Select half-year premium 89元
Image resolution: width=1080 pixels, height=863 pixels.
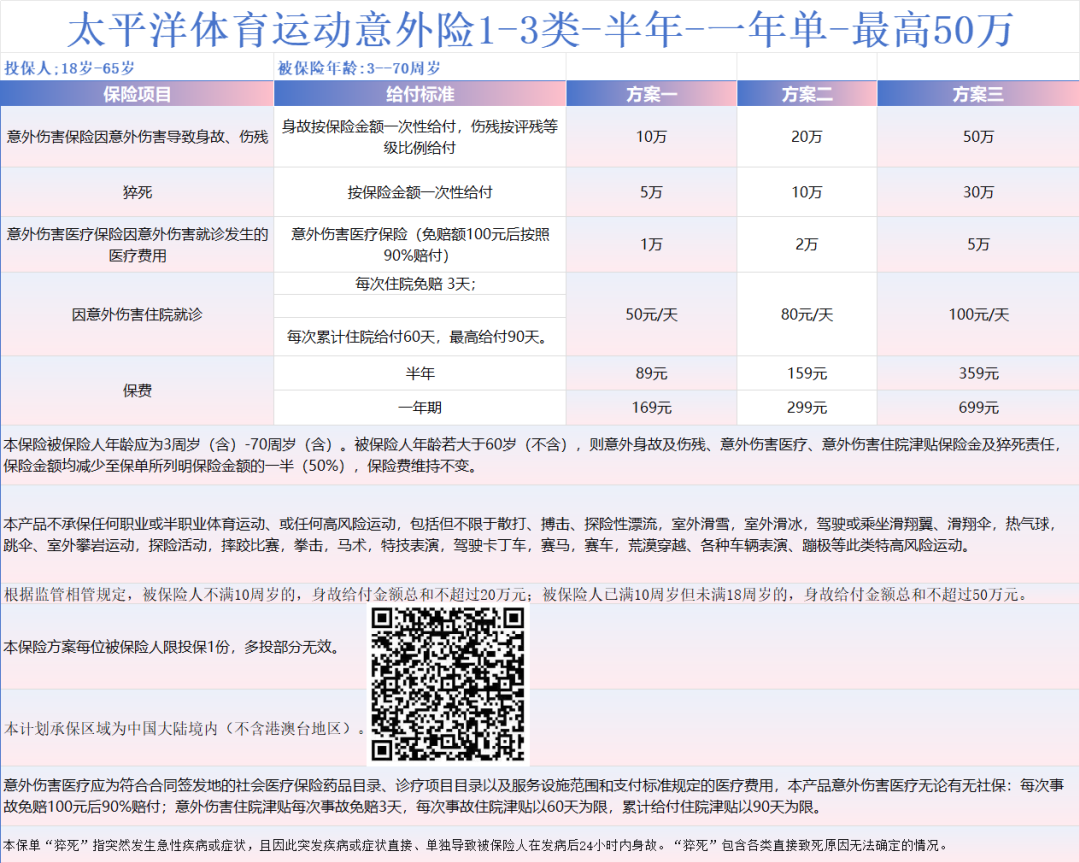[x=651, y=373]
